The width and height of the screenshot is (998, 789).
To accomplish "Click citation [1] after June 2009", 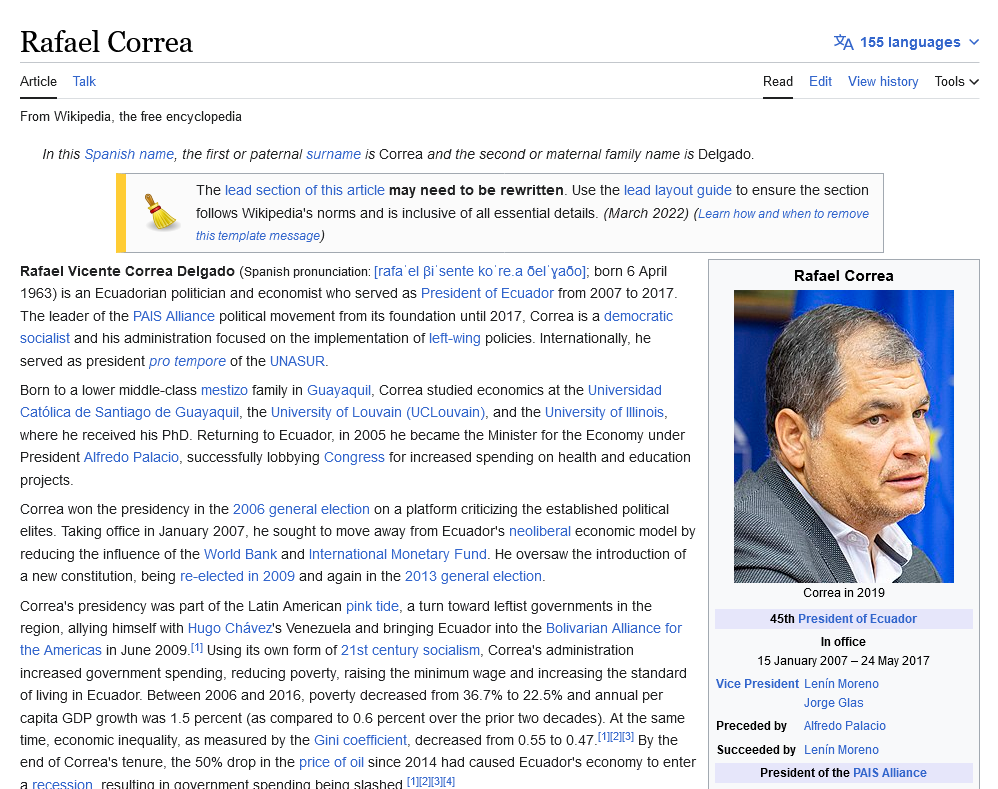I will pos(197,648).
